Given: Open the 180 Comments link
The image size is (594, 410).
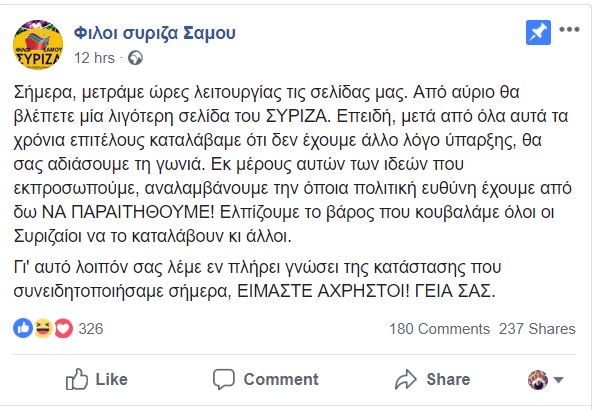Looking at the screenshot, I should pos(439,329).
